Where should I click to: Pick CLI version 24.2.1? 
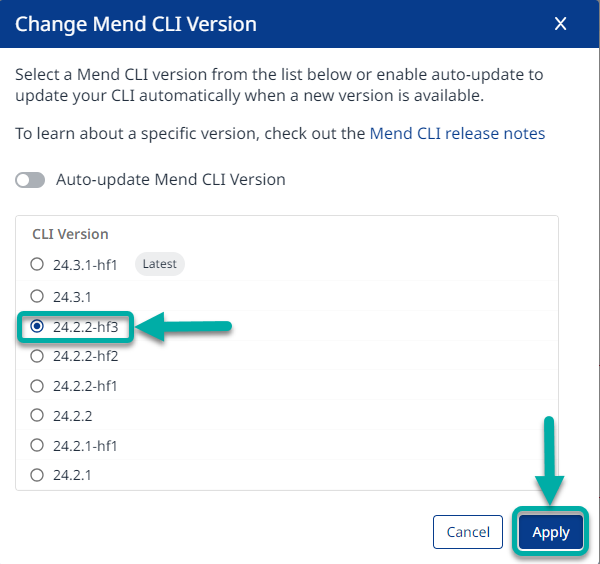coord(37,475)
